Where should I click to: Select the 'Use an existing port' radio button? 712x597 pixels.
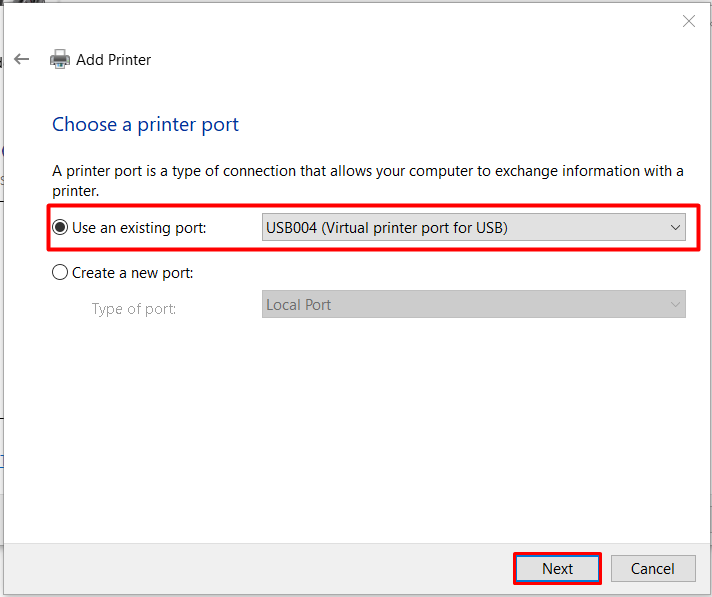click(60, 228)
